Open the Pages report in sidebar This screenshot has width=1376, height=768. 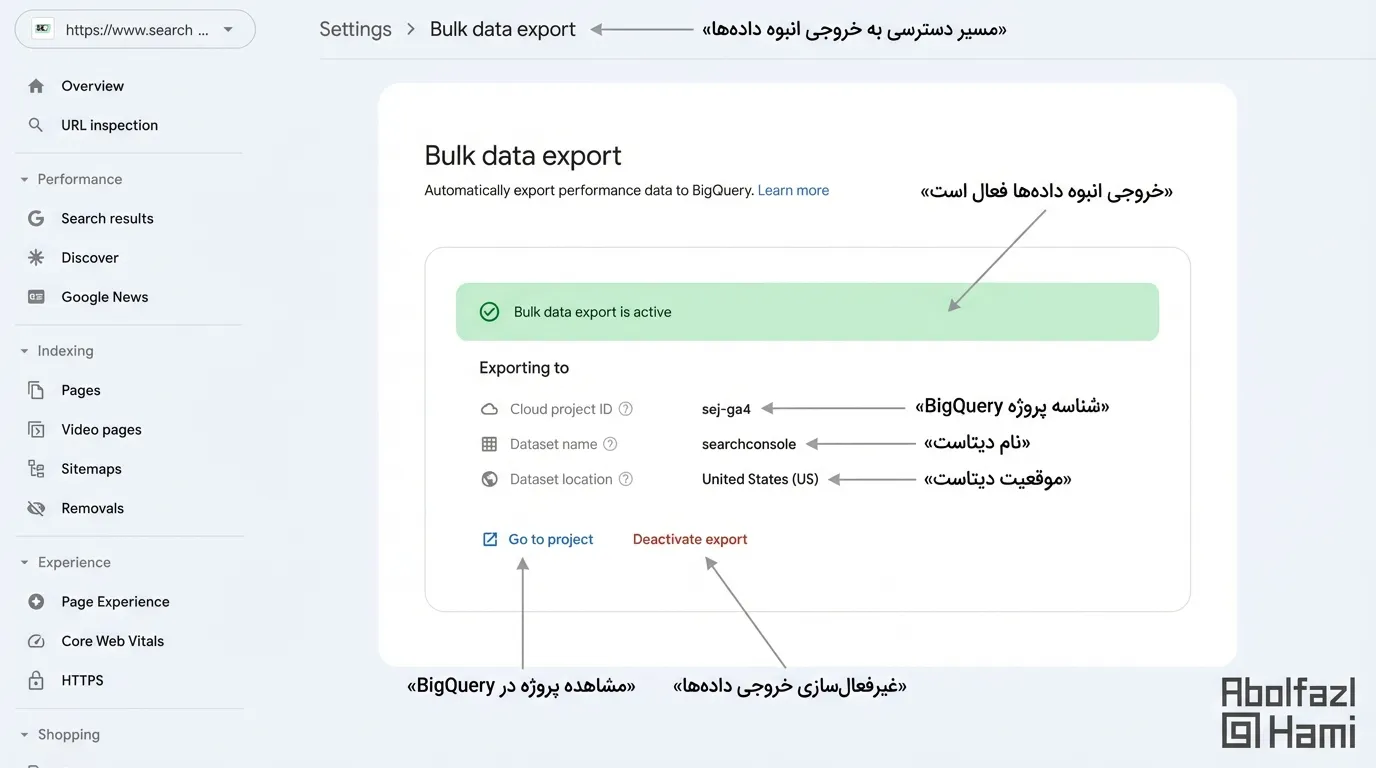(81, 390)
